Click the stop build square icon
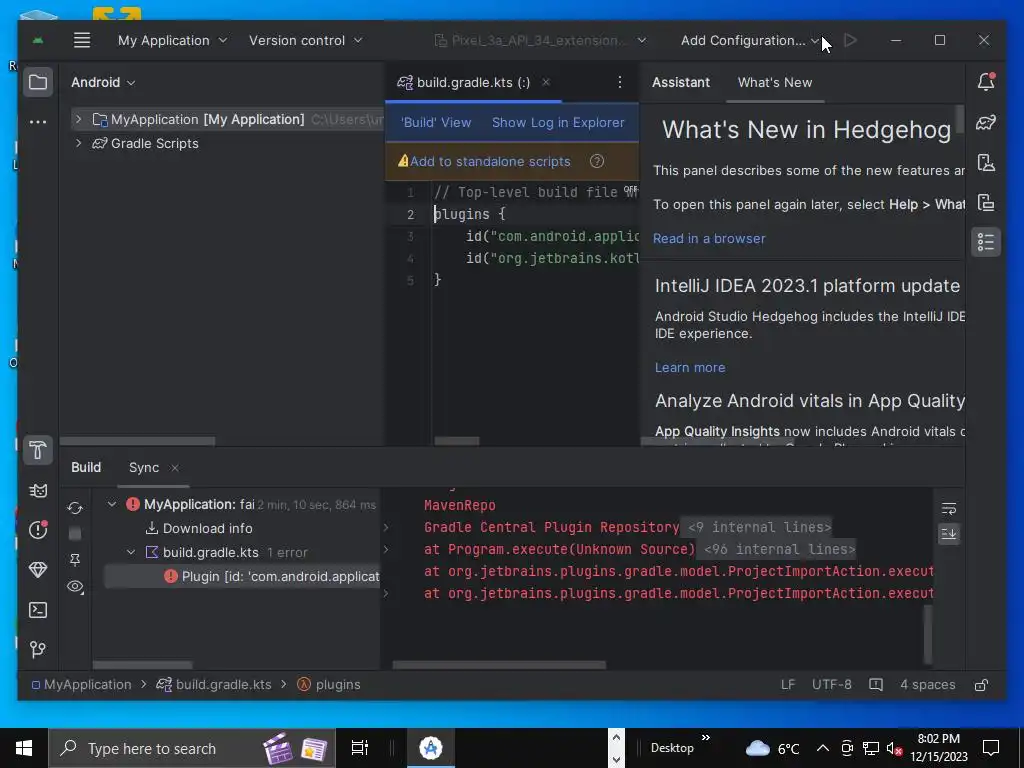 [75, 534]
